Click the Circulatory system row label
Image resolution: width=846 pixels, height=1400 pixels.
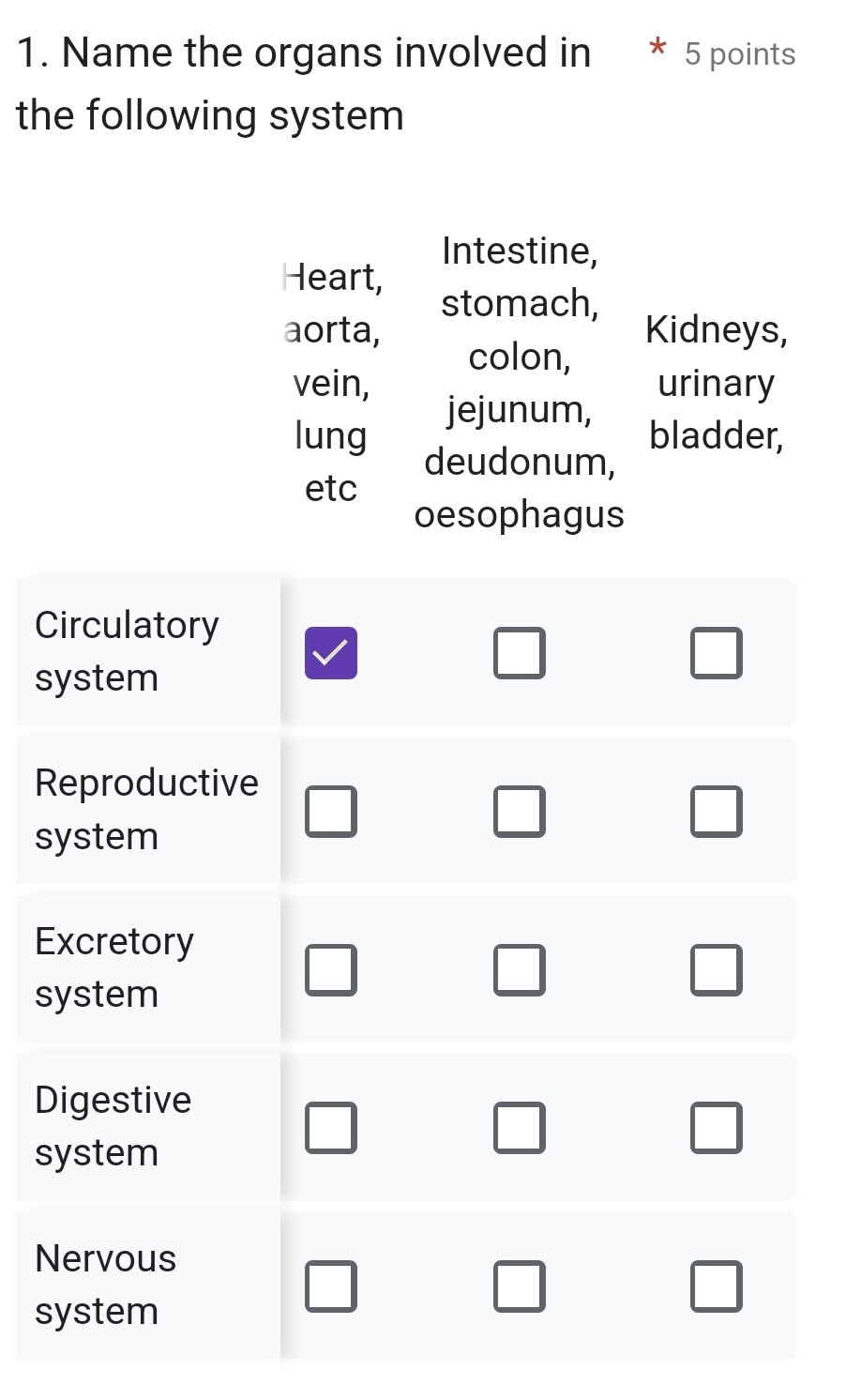tap(127, 651)
